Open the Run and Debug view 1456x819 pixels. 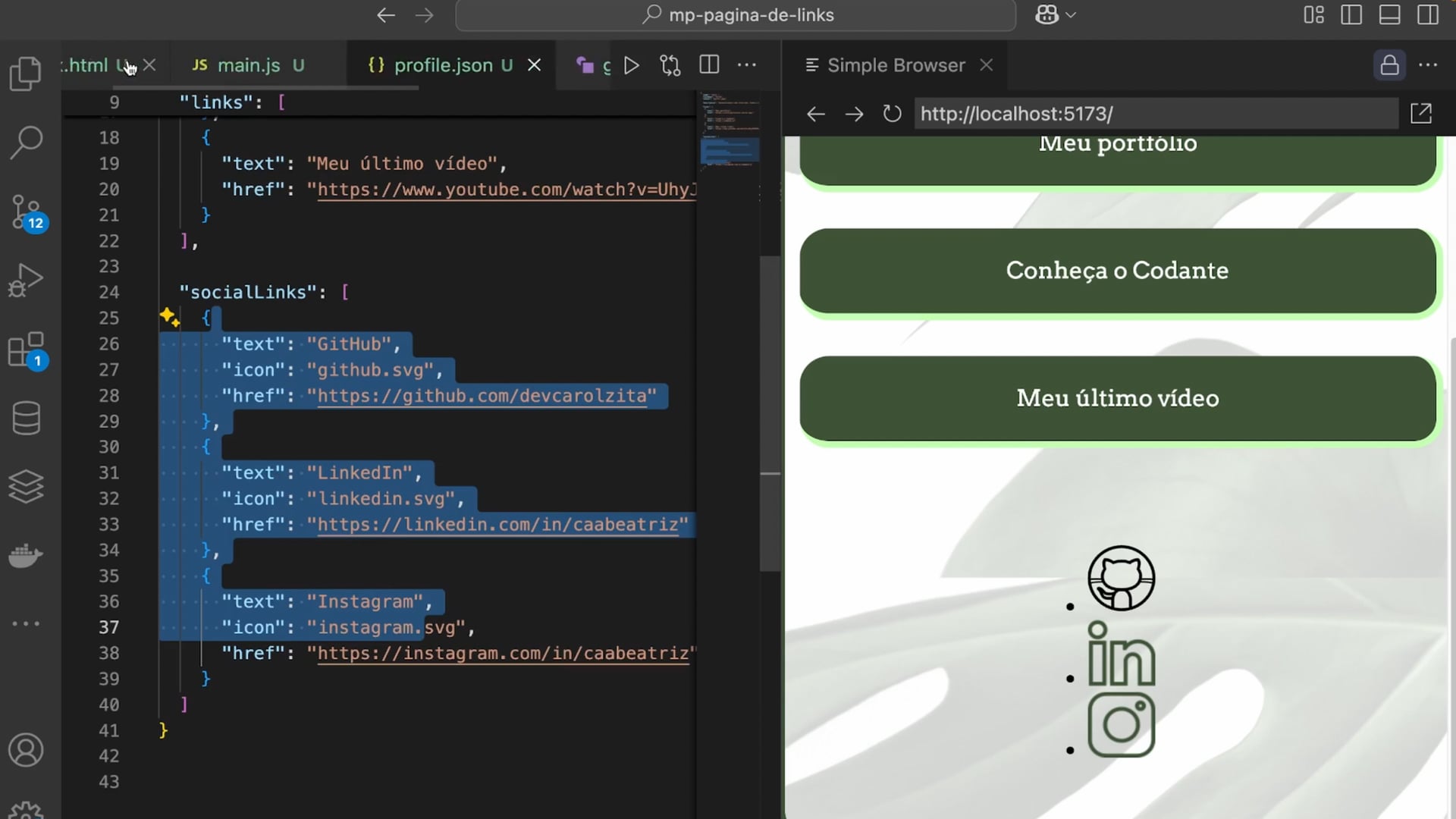click(26, 281)
